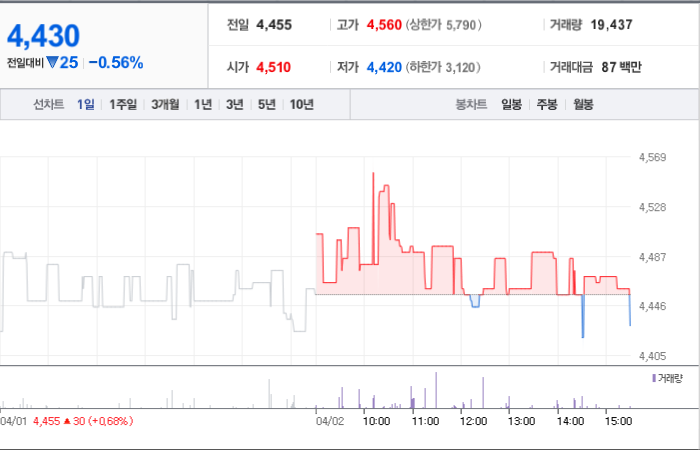Open the 월봉 candlestick chart
Viewport: 700px width, 450px height.
tap(583, 104)
